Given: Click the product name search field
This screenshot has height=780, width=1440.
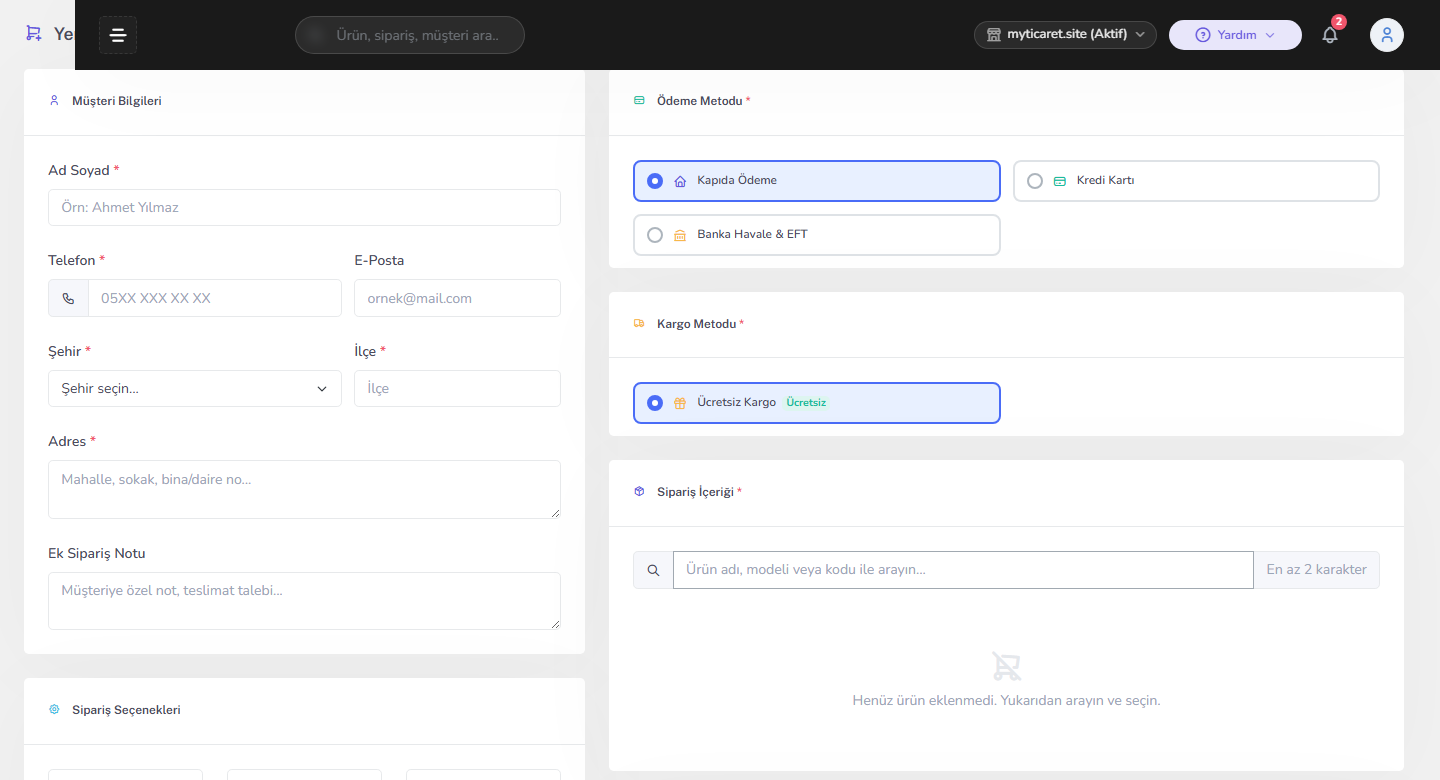Looking at the screenshot, I should pyautogui.click(x=963, y=570).
